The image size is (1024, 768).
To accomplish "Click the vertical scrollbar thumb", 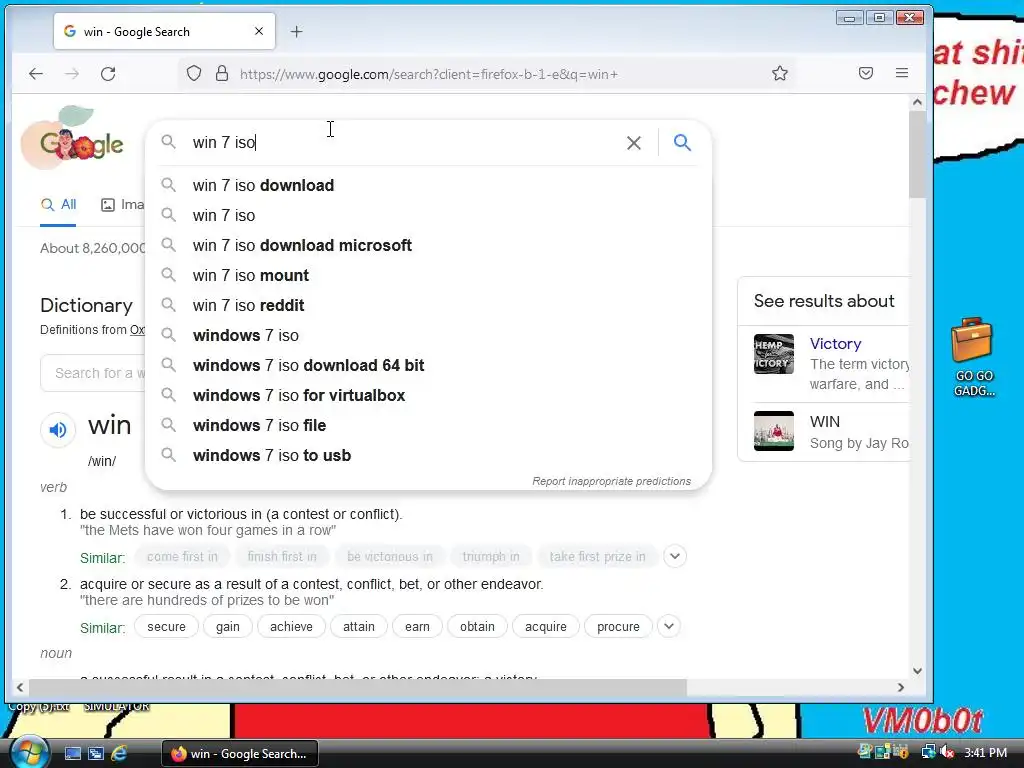I will pos(917,154).
